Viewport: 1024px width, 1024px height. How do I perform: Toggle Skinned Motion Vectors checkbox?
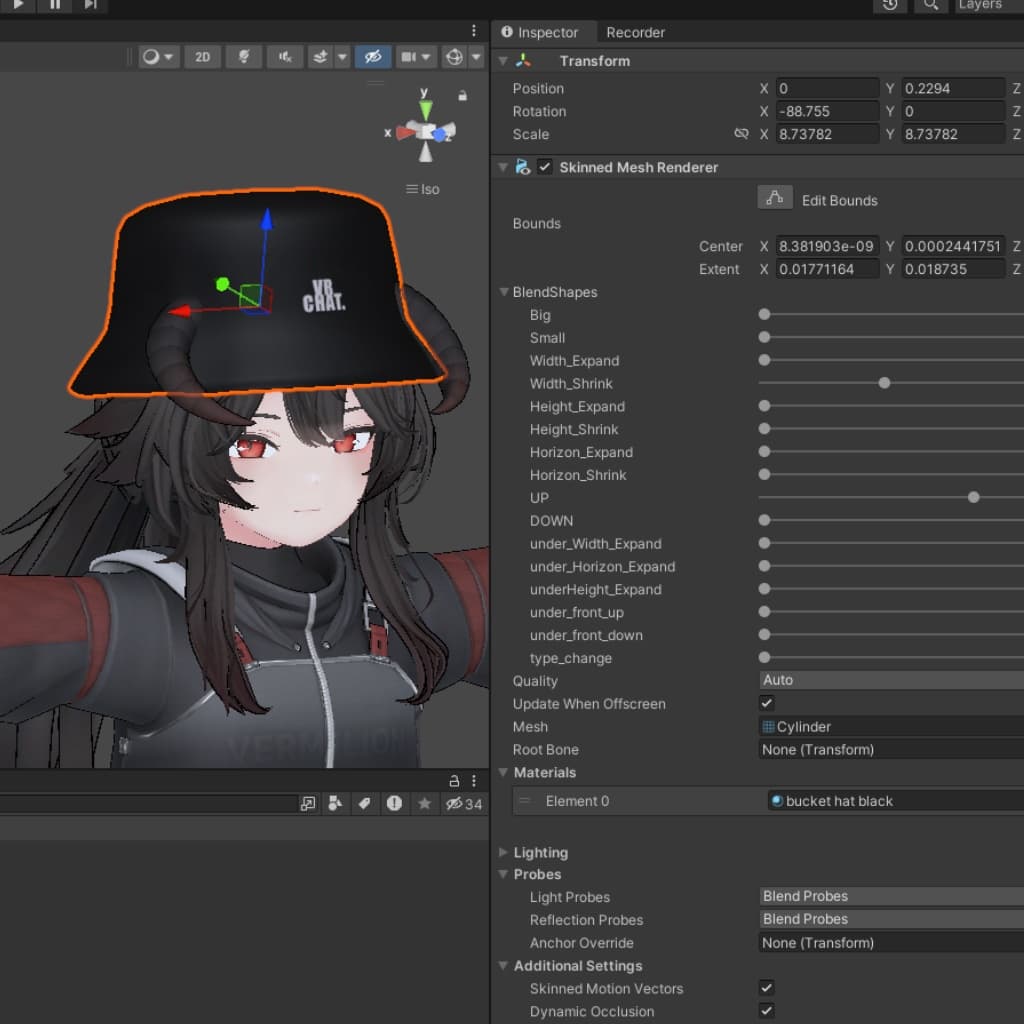pos(767,988)
